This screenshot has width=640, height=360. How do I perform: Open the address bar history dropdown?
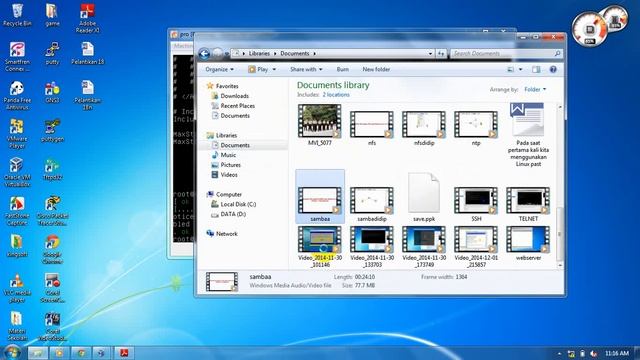point(430,53)
